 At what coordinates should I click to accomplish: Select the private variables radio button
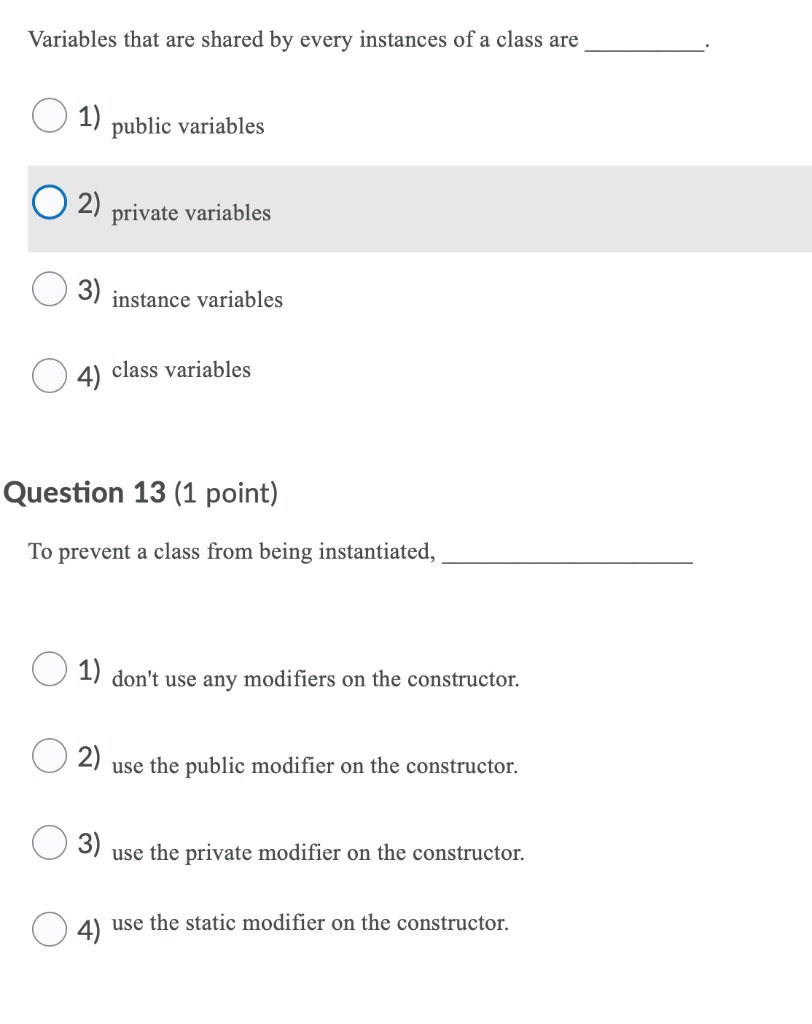50,202
